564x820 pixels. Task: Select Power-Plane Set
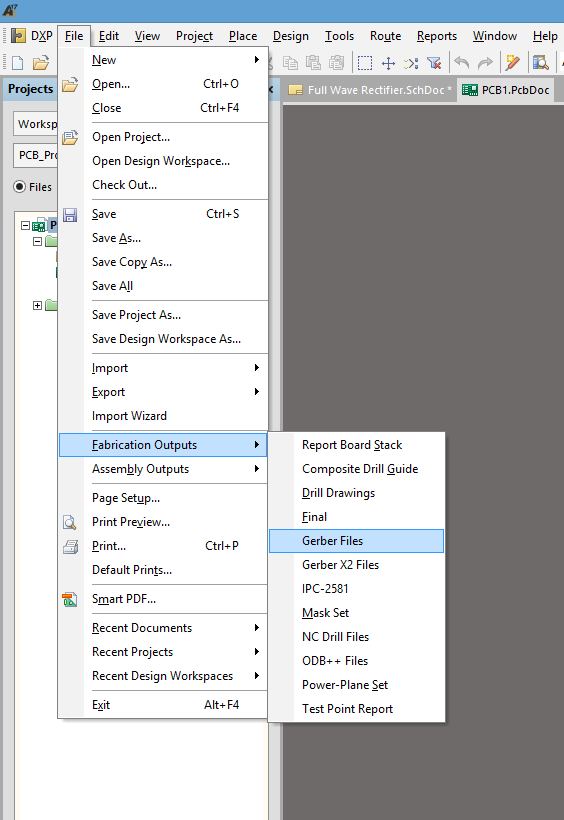pos(356,685)
